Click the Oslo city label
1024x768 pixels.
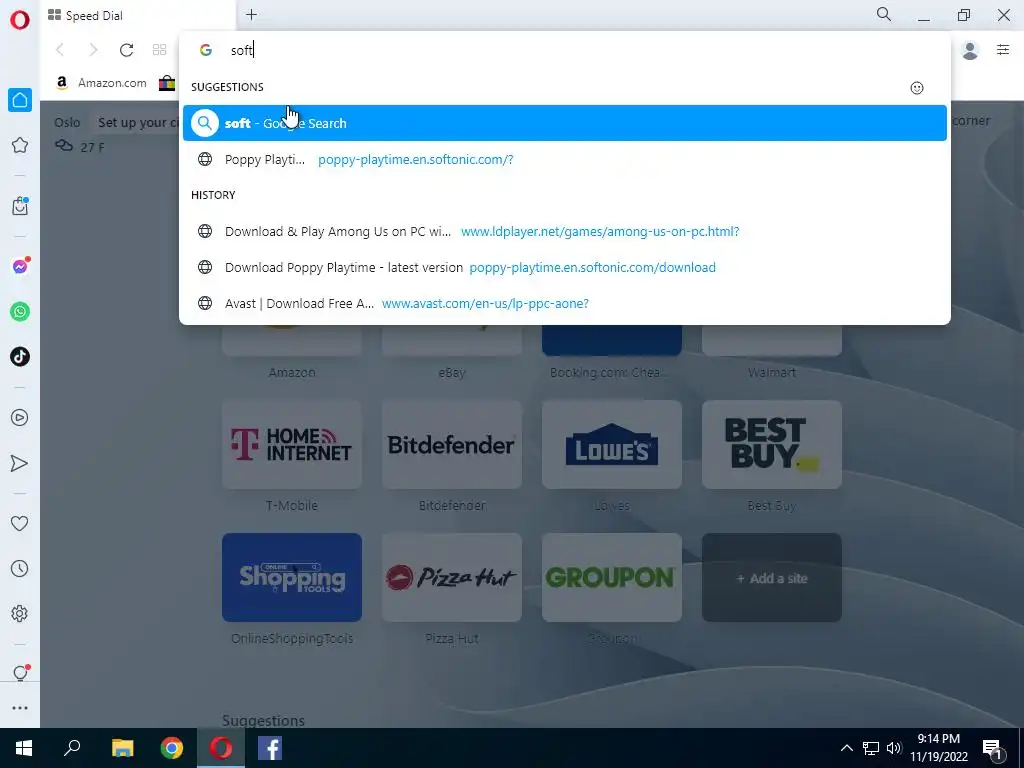[67, 122]
